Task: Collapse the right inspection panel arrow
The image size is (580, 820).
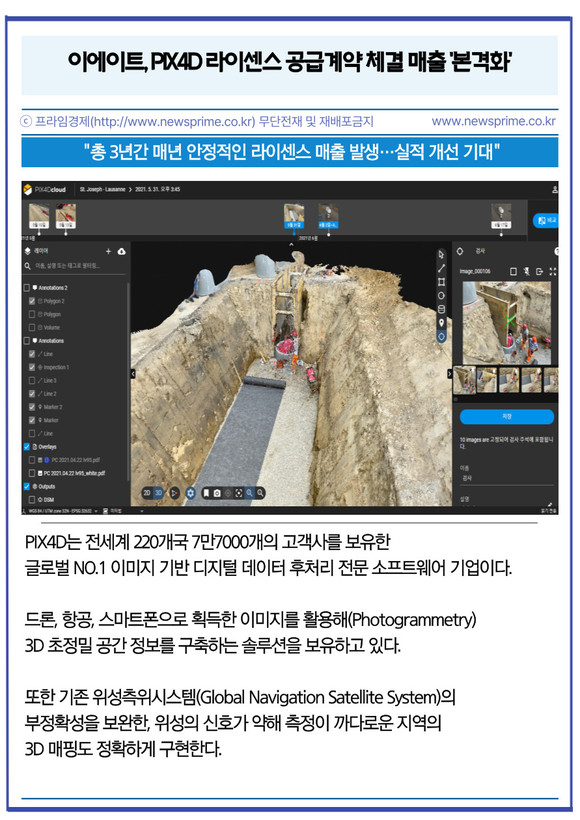Action: 449,373
